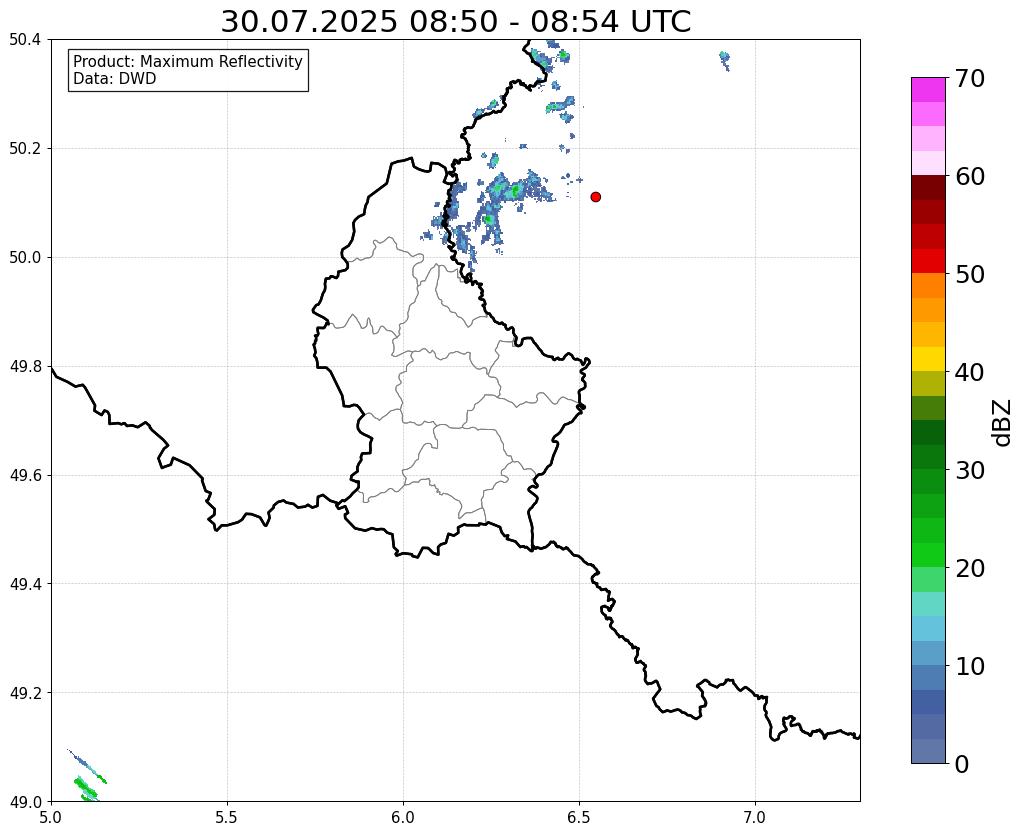Click the yellow colorbar segment above 40
This screenshot has width=1023, height=834.
[x=928, y=359]
